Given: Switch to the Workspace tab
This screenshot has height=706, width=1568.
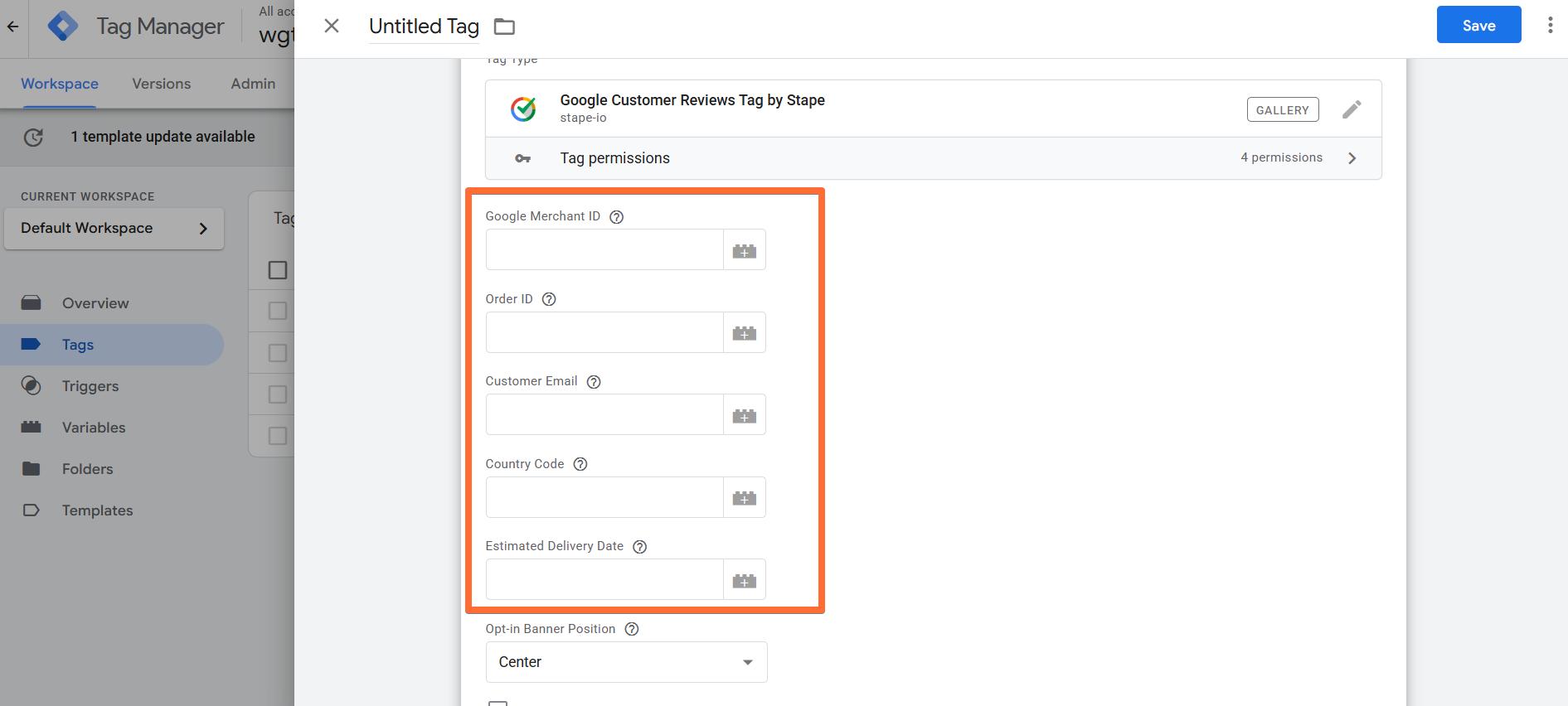Looking at the screenshot, I should pos(60,84).
